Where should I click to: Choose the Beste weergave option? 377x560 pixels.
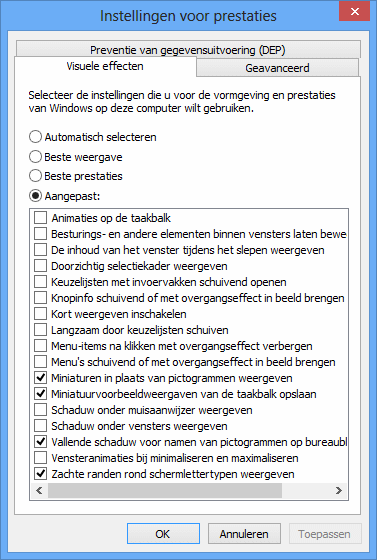pyautogui.click(x=35, y=157)
